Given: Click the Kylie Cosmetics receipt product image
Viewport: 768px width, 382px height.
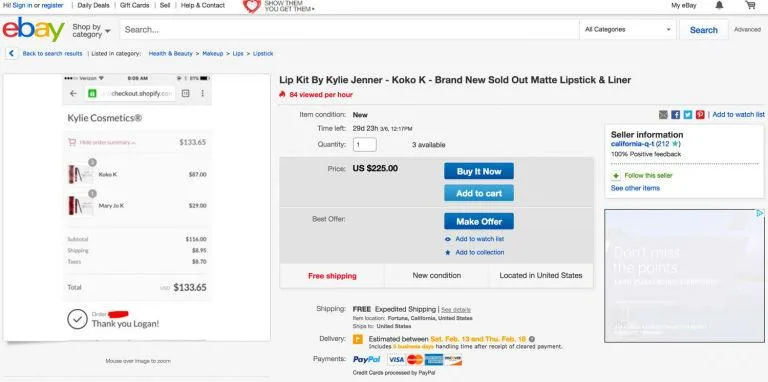Looking at the screenshot, I should click(137, 208).
